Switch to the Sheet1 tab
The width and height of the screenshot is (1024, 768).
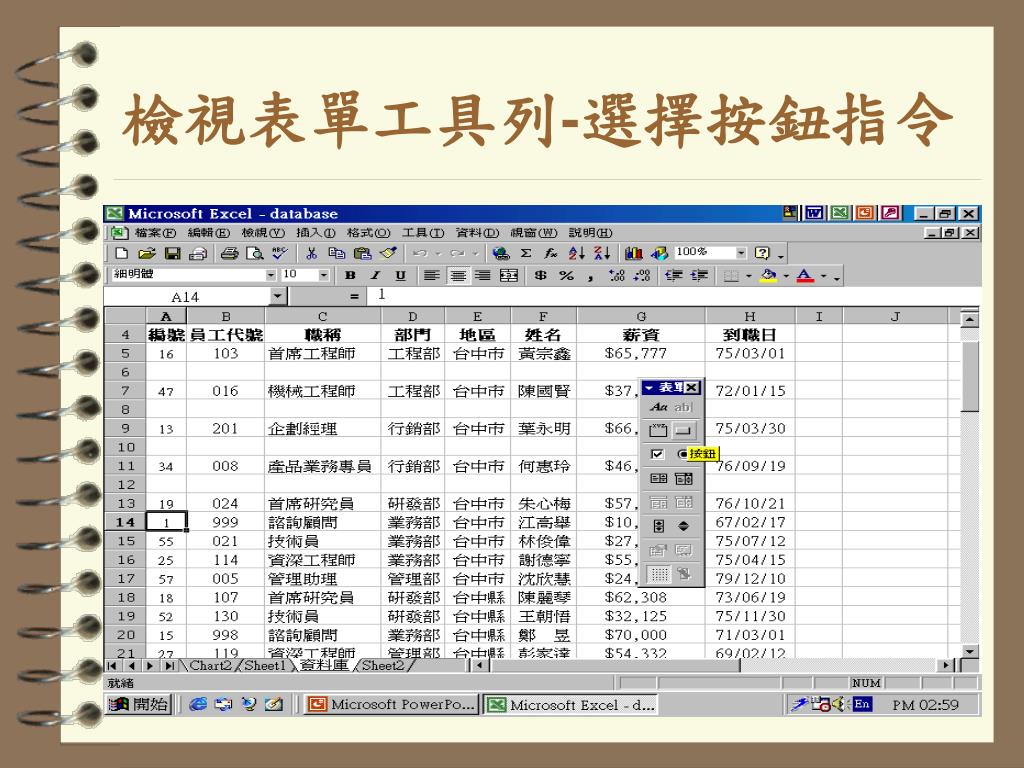[x=264, y=665]
